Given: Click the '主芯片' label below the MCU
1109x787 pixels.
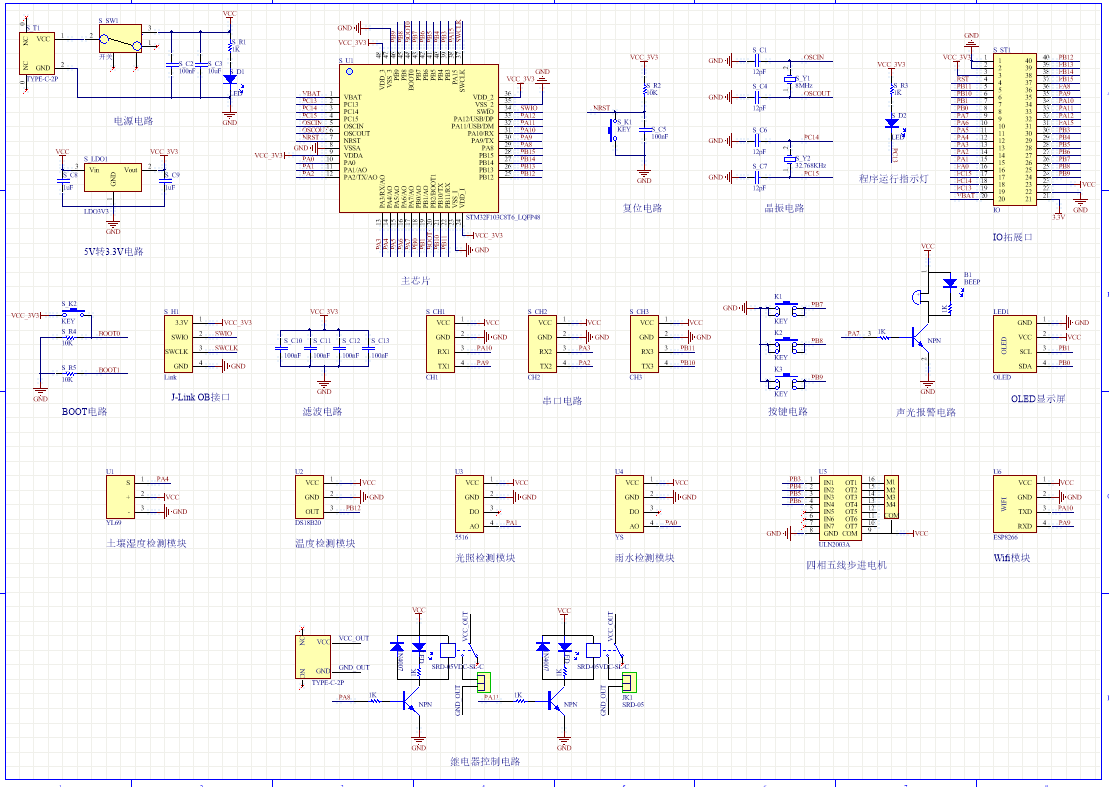Looking at the screenshot, I should (416, 281).
